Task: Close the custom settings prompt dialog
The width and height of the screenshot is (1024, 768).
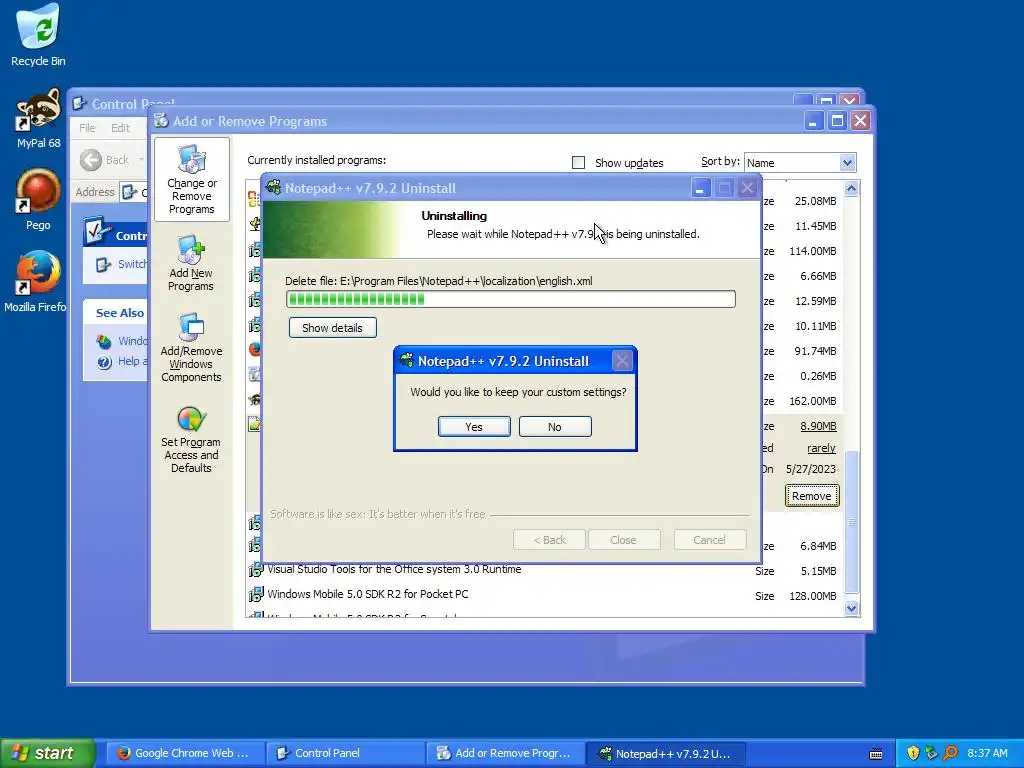Action: 622,360
